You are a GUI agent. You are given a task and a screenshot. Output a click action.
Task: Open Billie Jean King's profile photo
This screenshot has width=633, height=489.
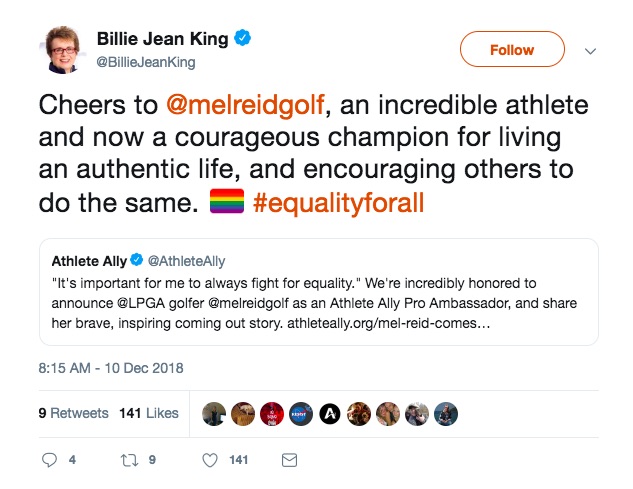point(63,49)
